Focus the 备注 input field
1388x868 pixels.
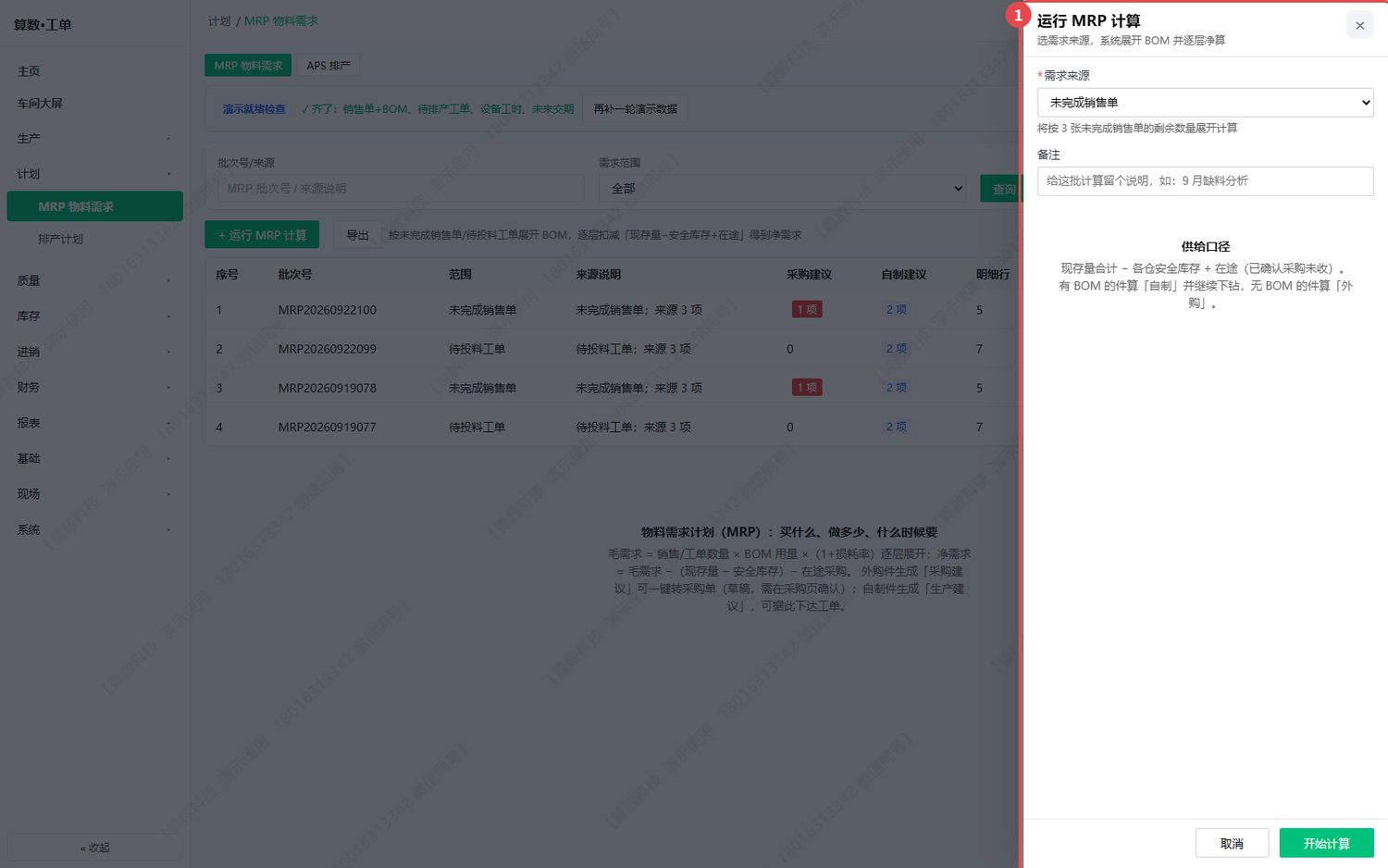click(x=1205, y=181)
